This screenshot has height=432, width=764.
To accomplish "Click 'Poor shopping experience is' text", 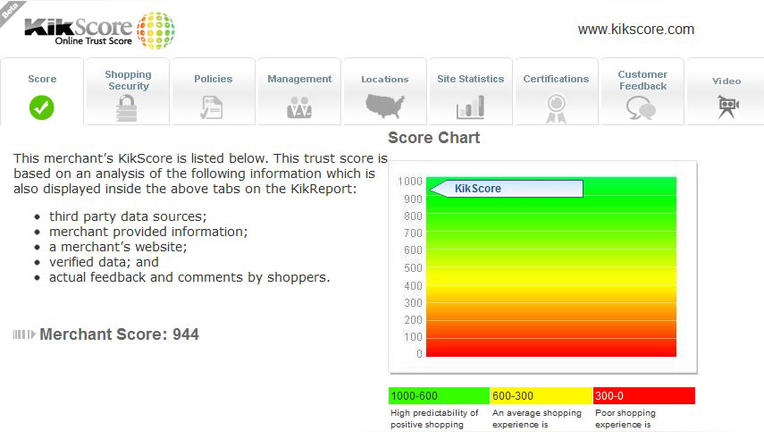I will point(625,419).
